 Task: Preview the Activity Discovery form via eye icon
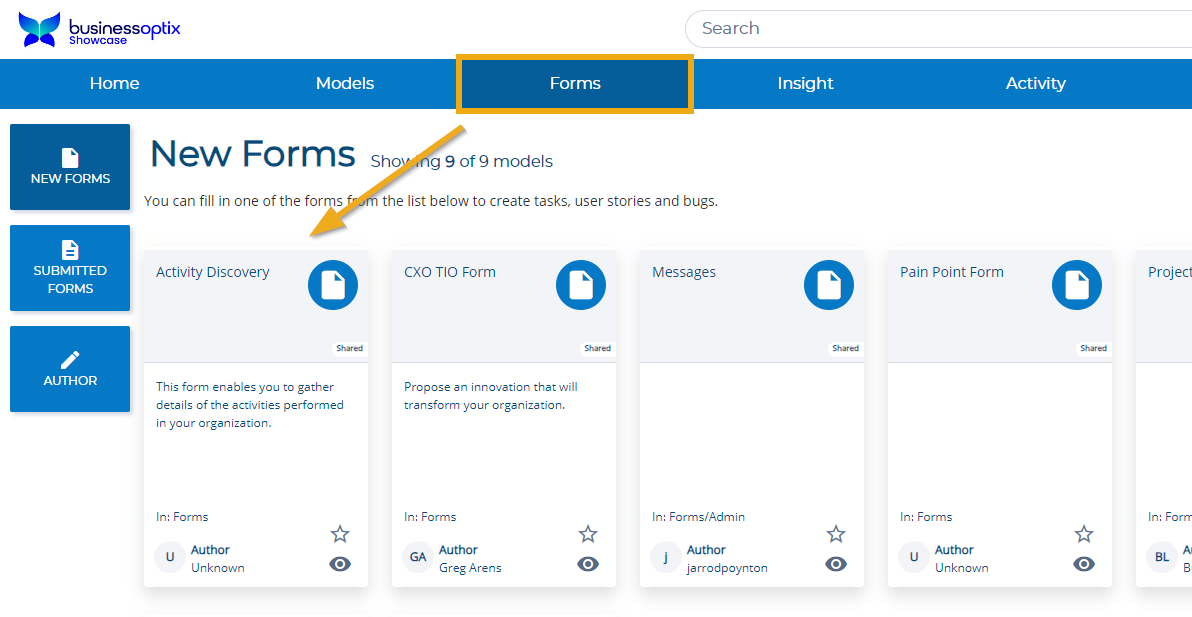point(340,564)
